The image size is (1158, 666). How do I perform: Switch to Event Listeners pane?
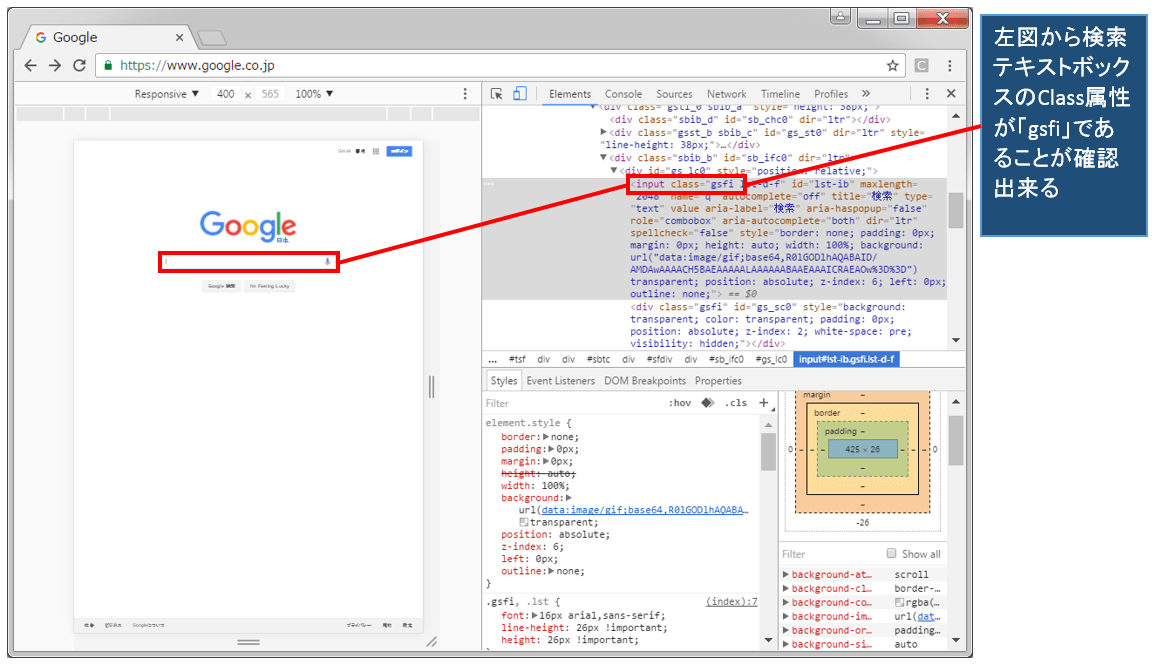coord(561,381)
